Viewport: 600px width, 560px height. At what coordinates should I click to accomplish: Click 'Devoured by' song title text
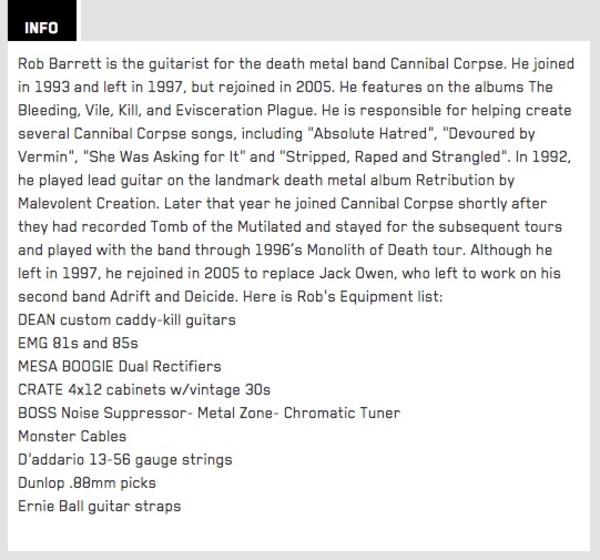[x=489, y=134]
